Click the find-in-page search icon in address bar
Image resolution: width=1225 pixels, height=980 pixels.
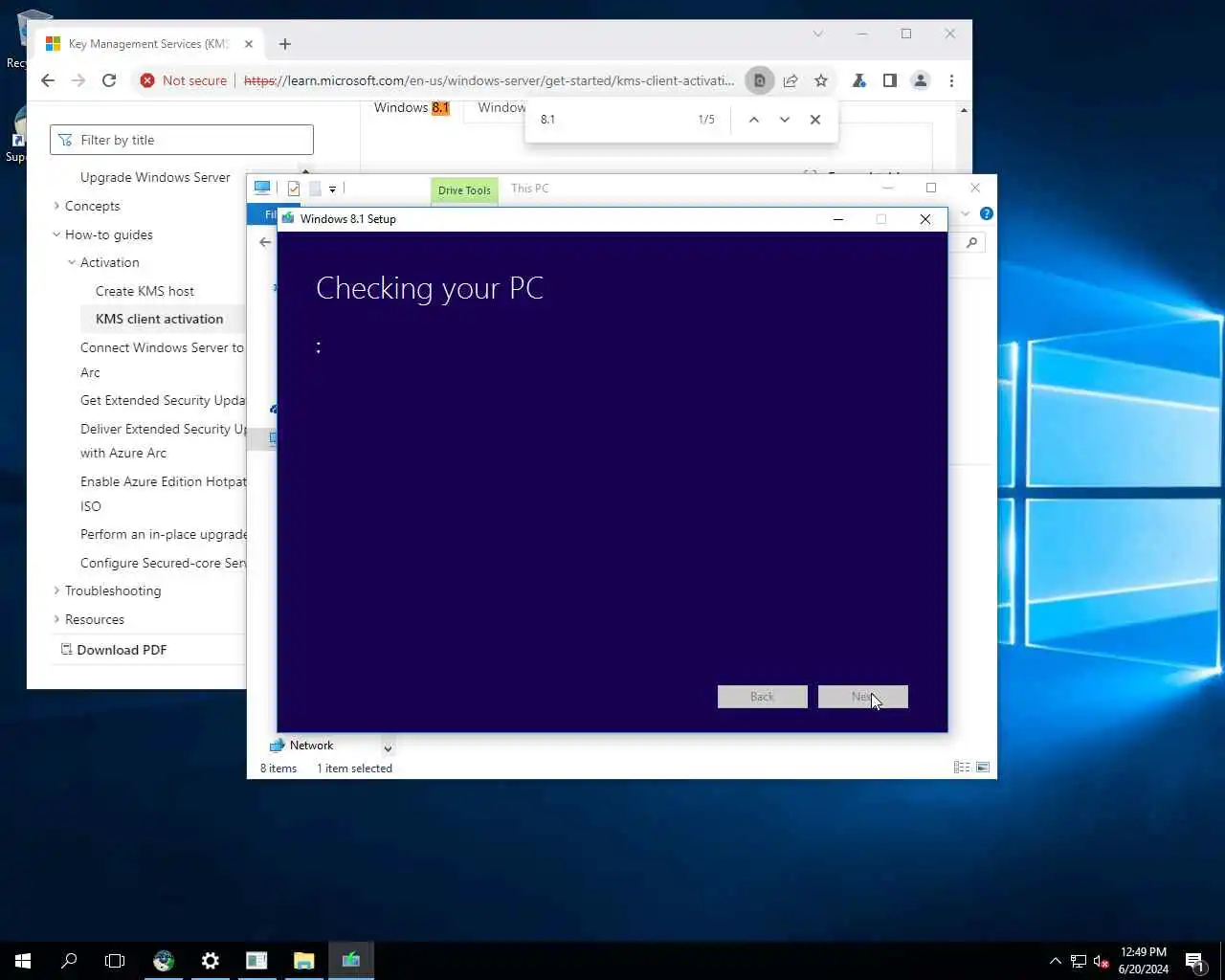pyautogui.click(x=759, y=80)
